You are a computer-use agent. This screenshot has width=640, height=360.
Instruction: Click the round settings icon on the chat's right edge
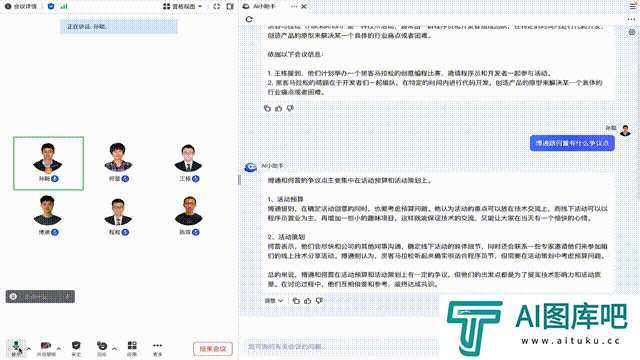[632, 32]
